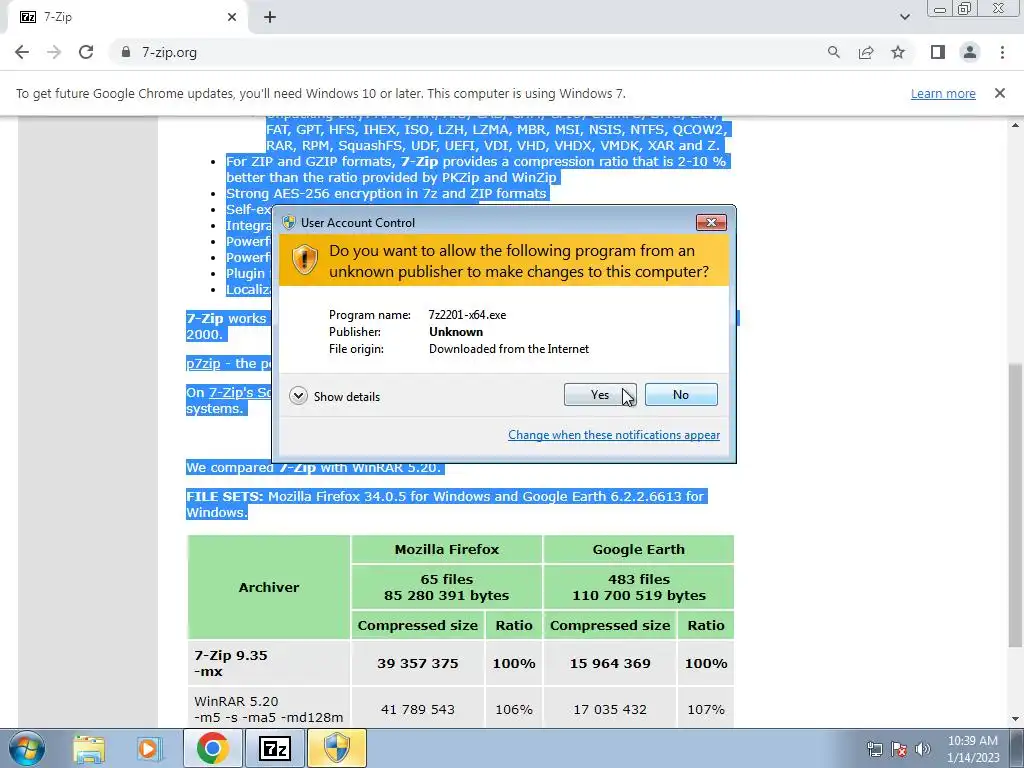The image size is (1024, 768).
Task: Click the 17 035 432 table cell
Action: pos(610,709)
